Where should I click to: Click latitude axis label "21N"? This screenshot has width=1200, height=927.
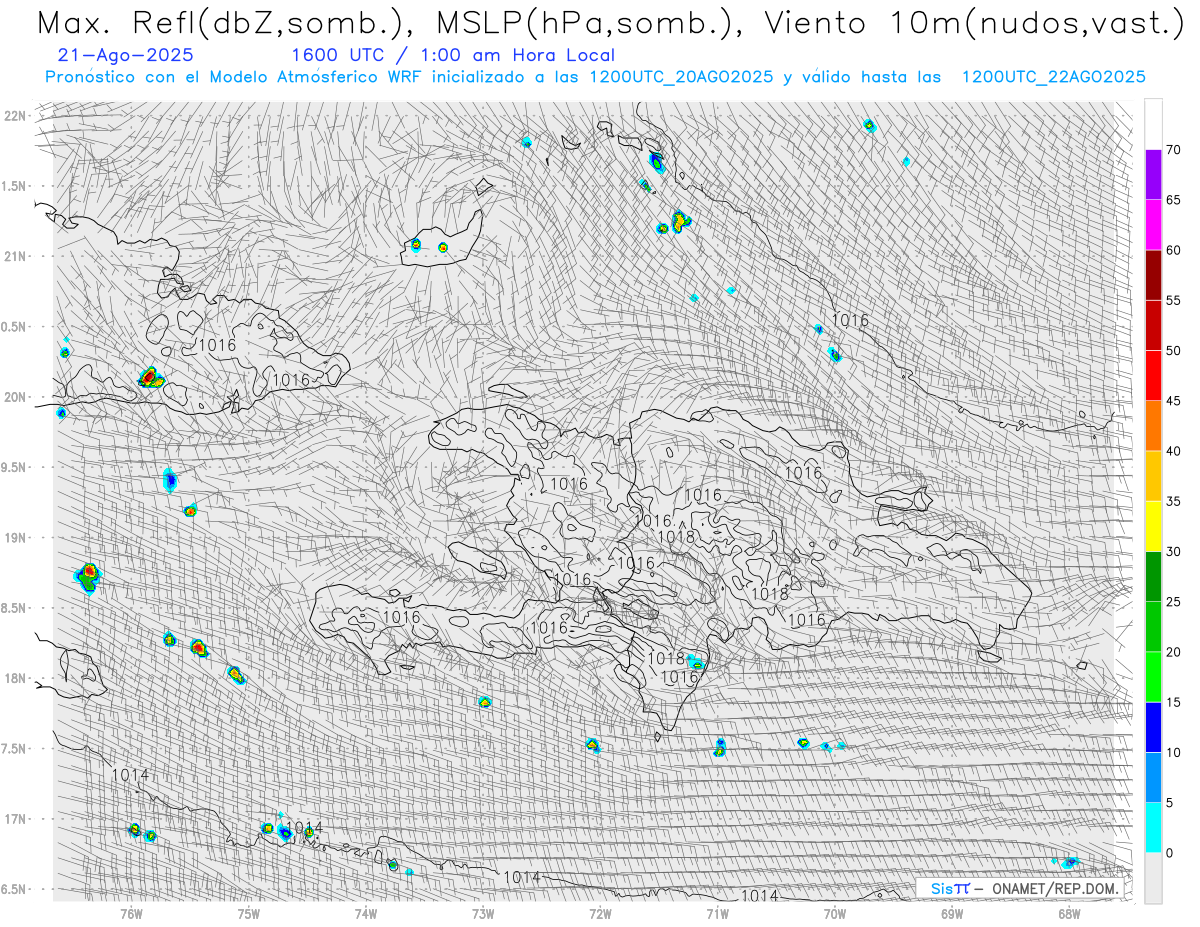pos(13,256)
